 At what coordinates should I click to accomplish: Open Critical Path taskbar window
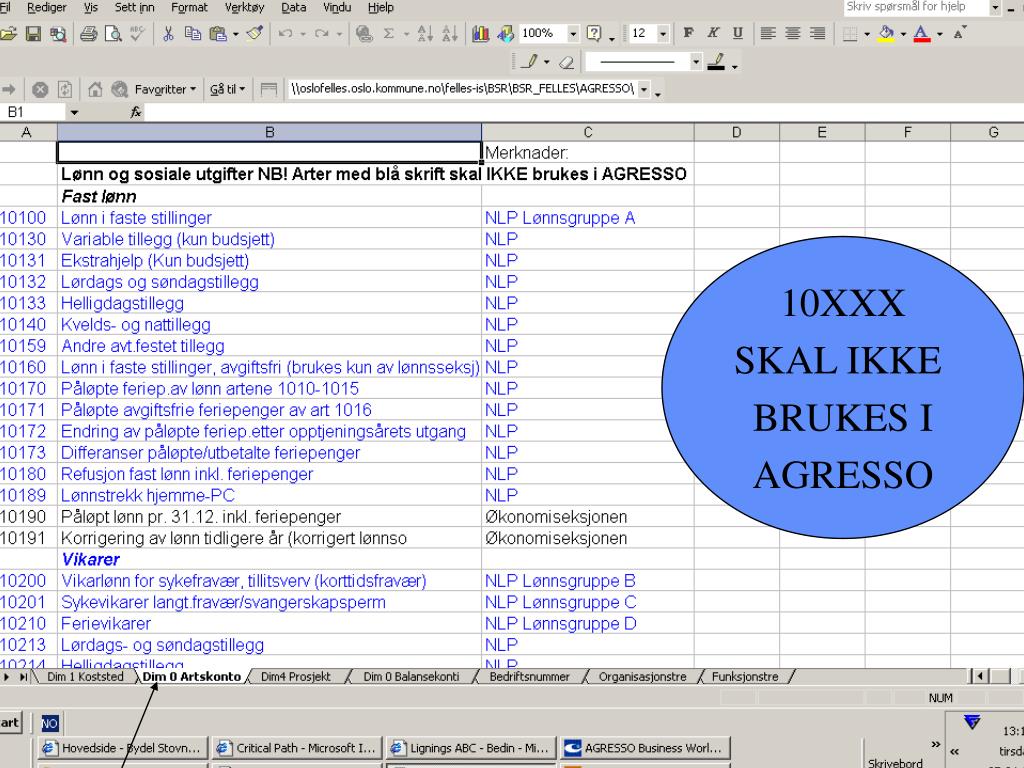pyautogui.click(x=296, y=748)
